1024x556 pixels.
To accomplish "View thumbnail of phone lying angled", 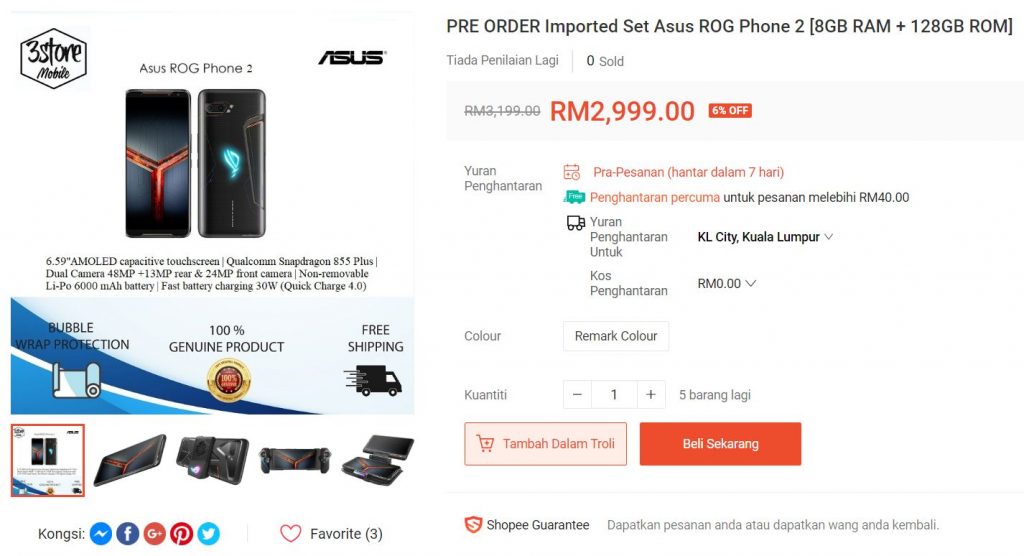I will click(x=130, y=461).
